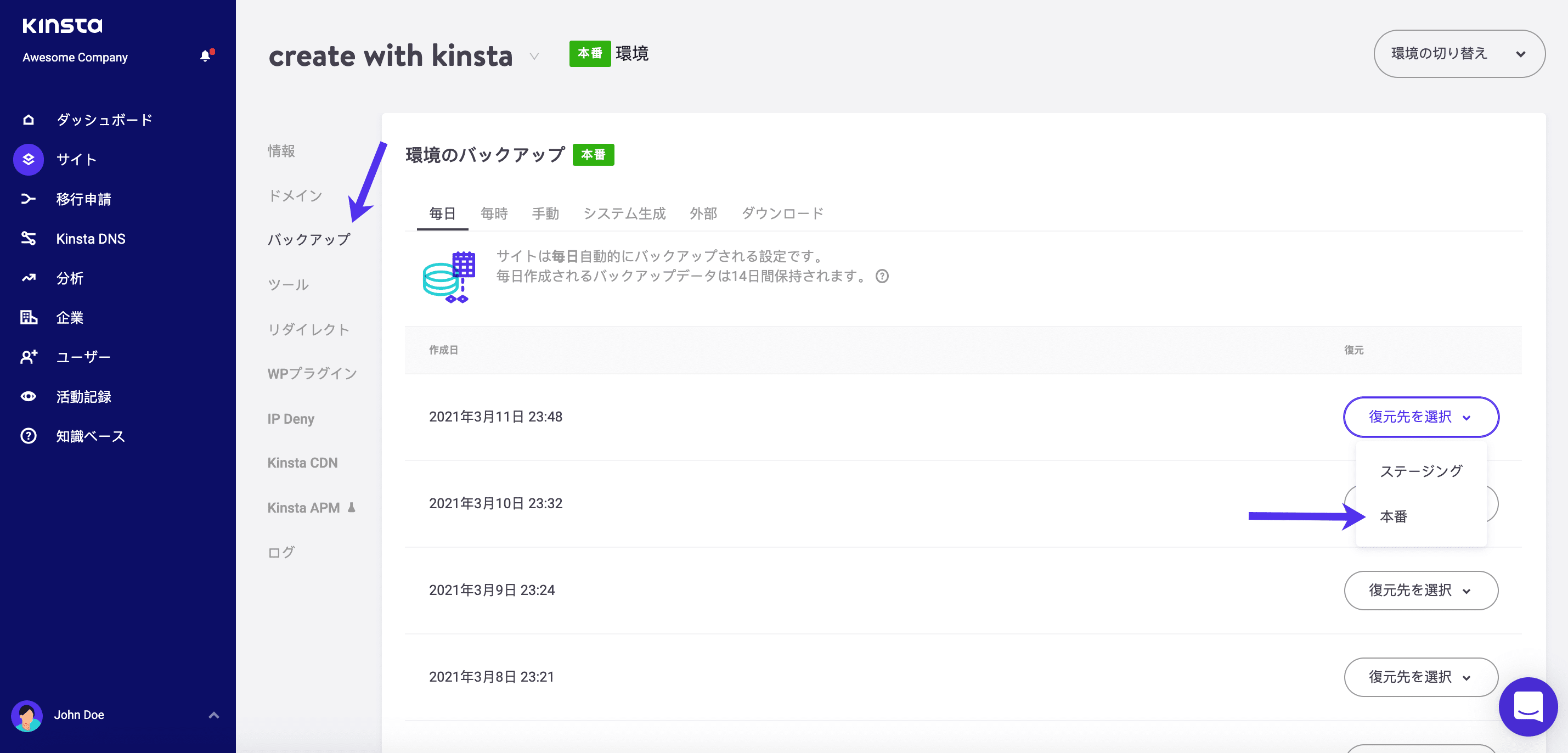This screenshot has height=753, width=1568.
Task: Click the 知識ベース question mark icon
Action: (28, 435)
